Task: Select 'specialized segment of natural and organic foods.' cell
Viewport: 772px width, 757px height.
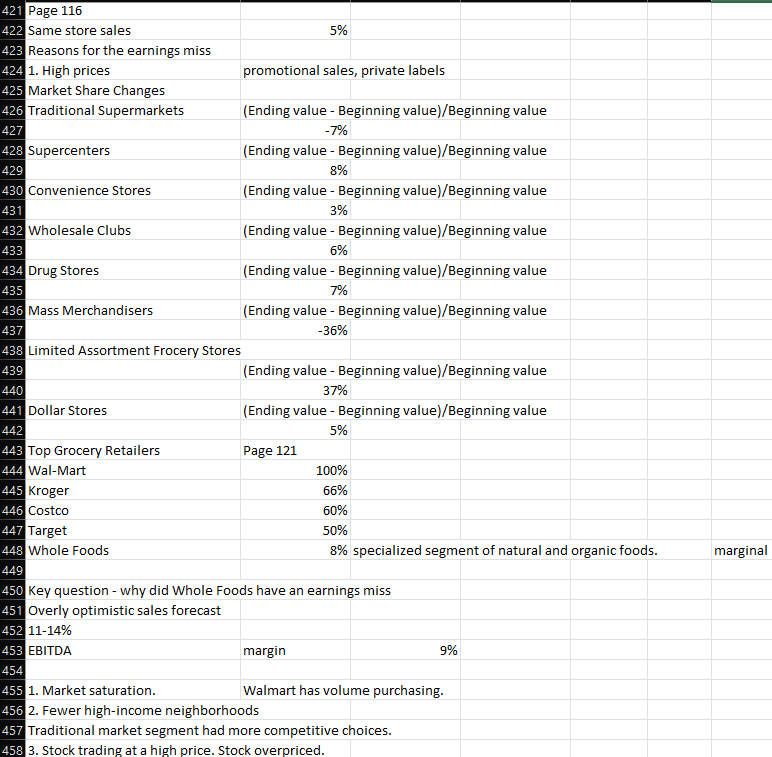Action: tap(505, 550)
